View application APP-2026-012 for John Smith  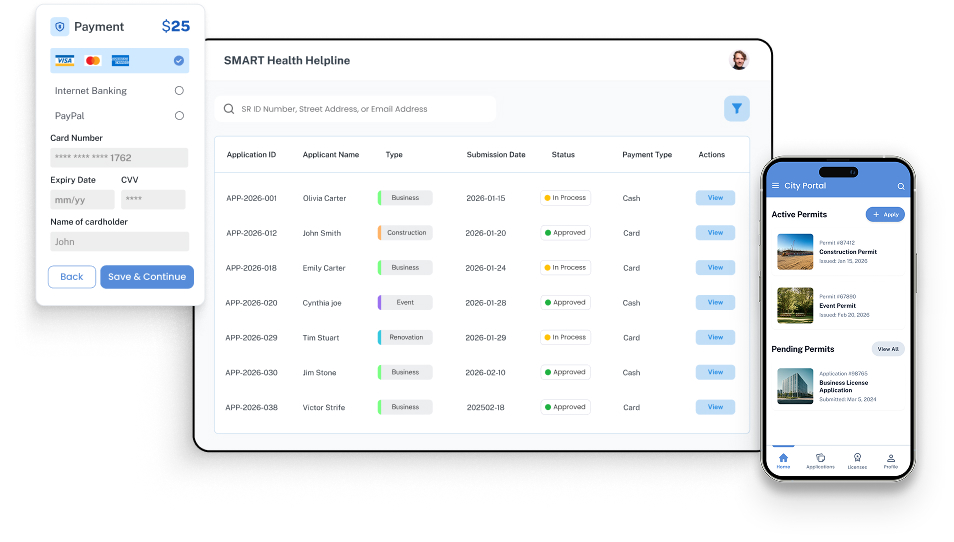[x=715, y=233]
